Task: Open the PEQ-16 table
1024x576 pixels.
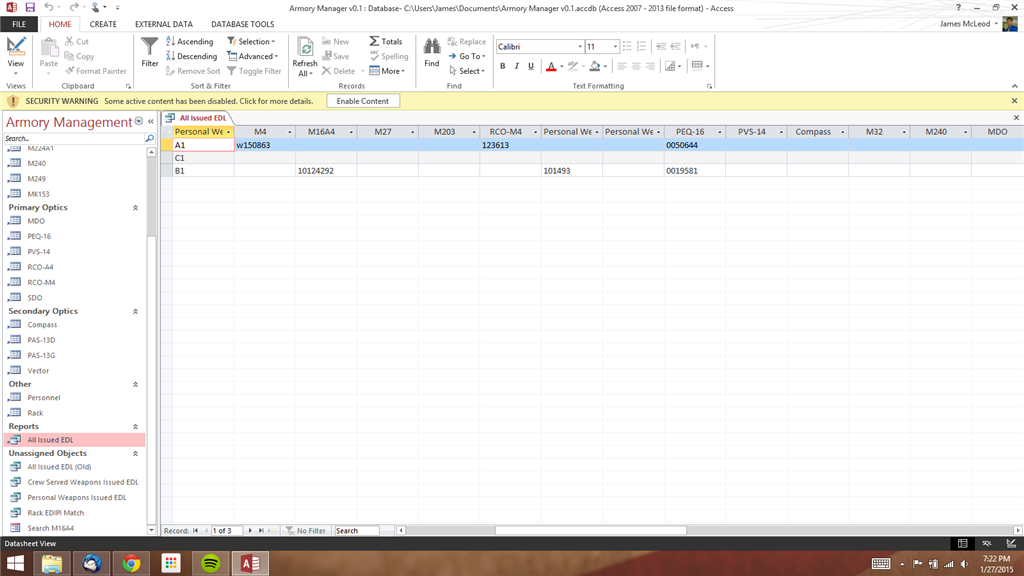Action: 39,236
